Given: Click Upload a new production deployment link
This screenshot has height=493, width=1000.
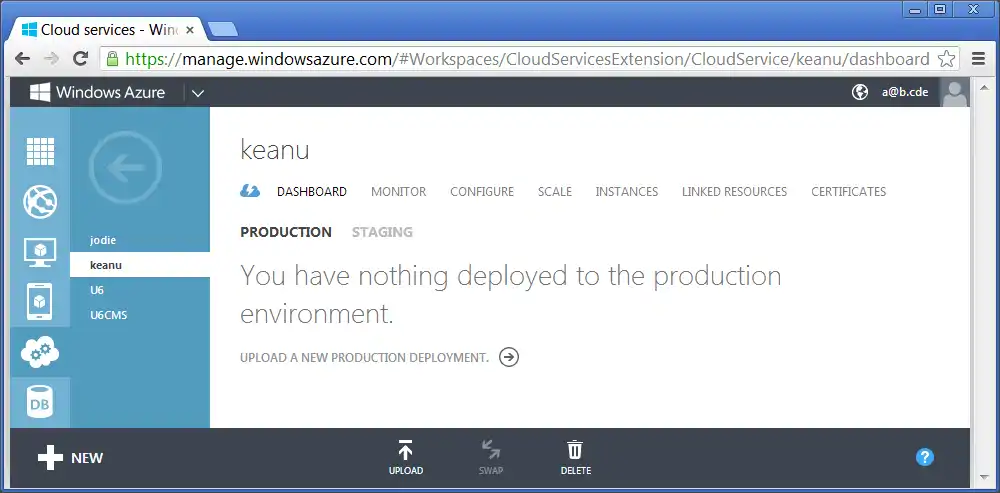Looking at the screenshot, I should pos(364,358).
